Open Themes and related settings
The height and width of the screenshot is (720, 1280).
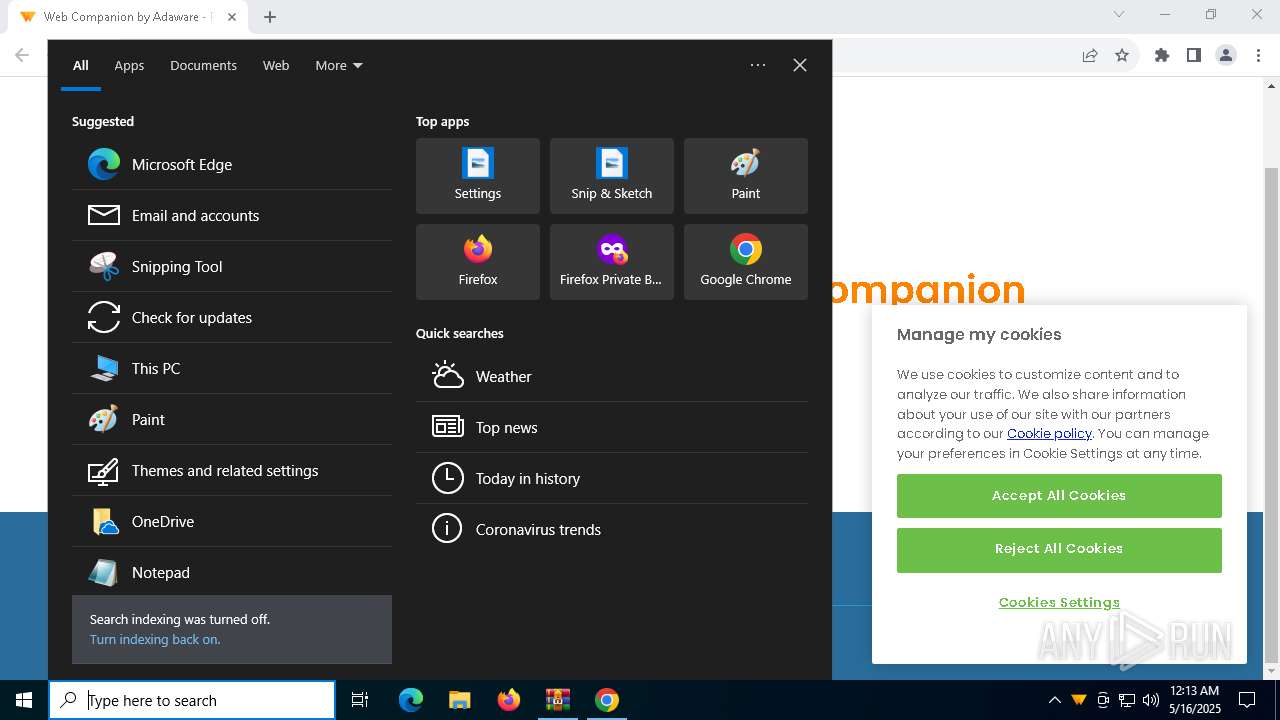point(232,470)
